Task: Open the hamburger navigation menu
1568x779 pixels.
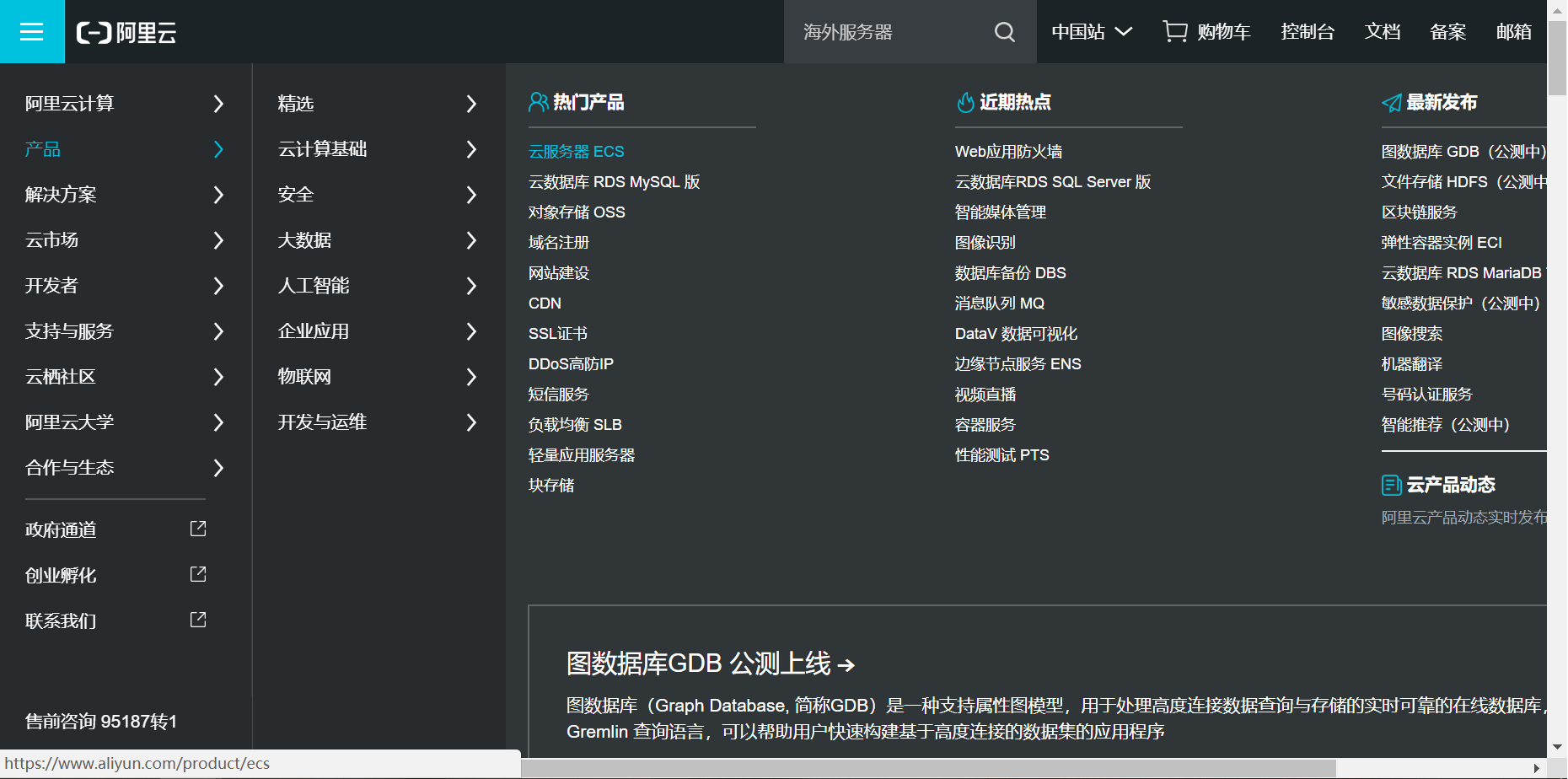Action: click(x=32, y=31)
